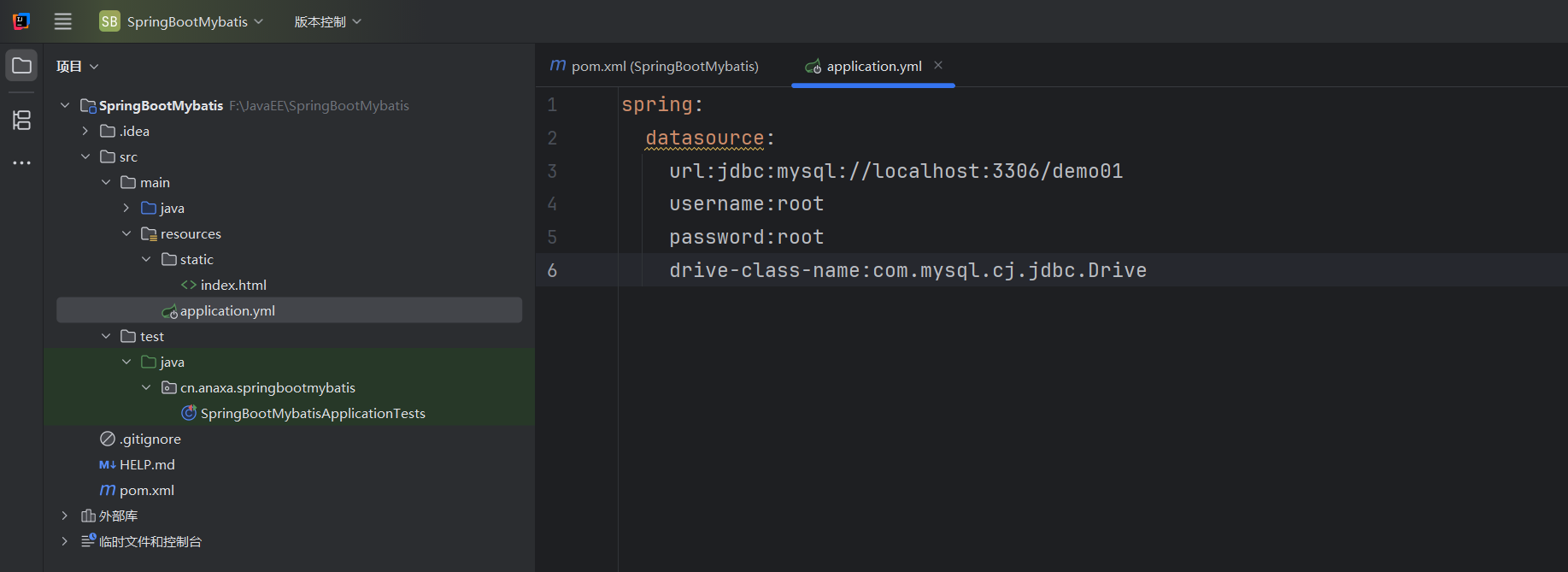The image size is (1568, 572).
Task: Select application.yml in the project tree
Action: tap(289, 310)
